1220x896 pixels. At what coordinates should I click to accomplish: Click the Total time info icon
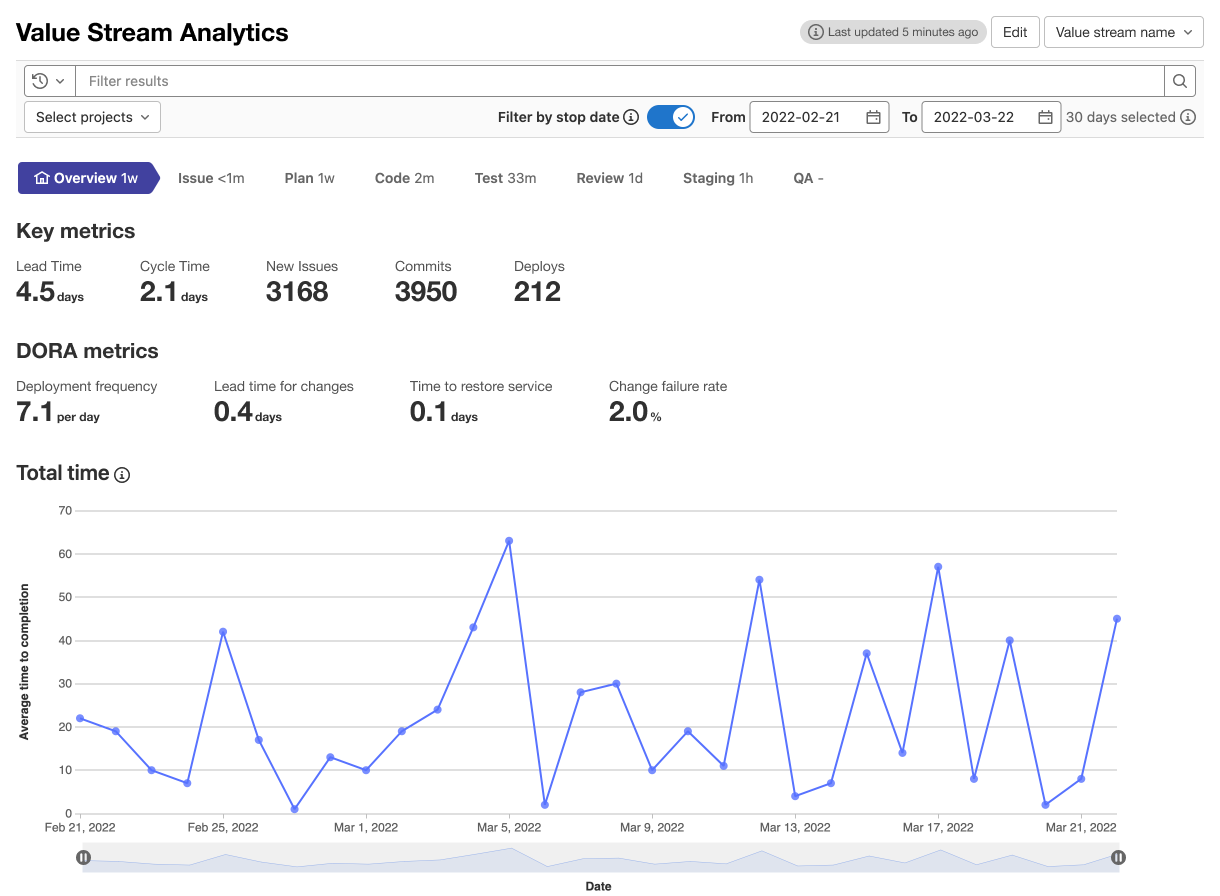(x=122, y=475)
